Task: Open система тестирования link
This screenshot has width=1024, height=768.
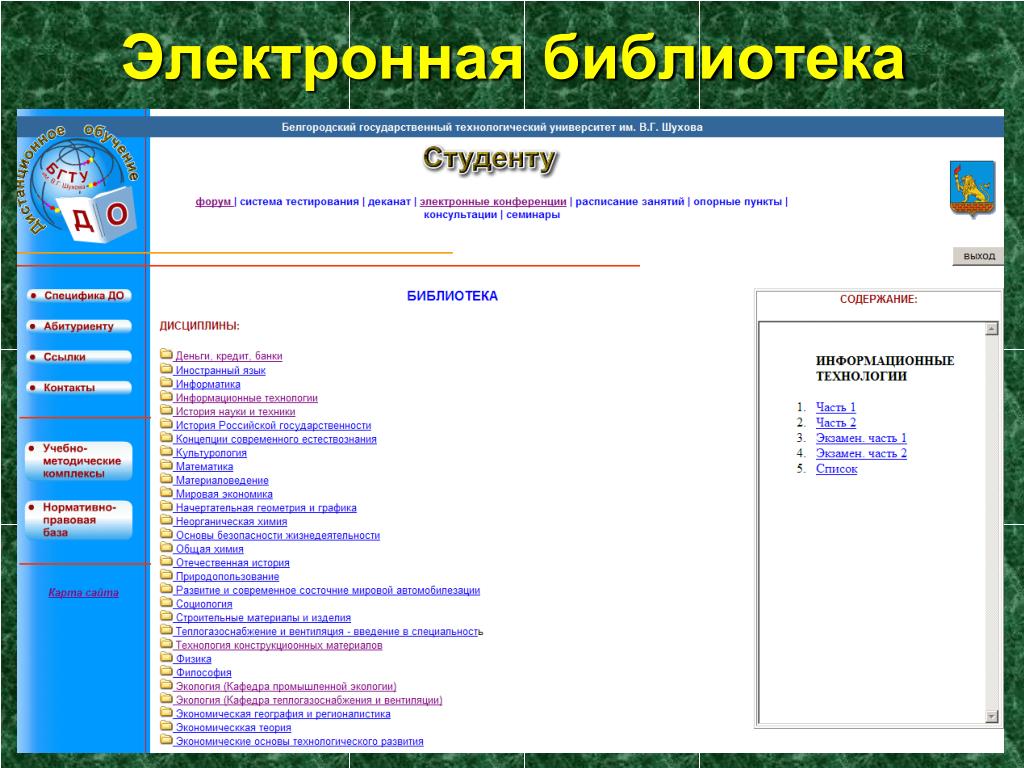Action: point(299,202)
